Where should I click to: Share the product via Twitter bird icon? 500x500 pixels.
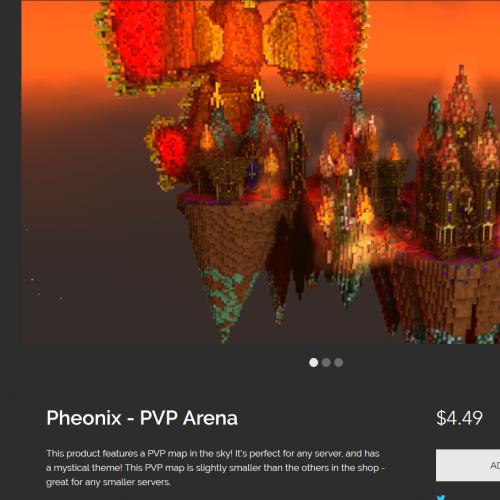coord(441,497)
